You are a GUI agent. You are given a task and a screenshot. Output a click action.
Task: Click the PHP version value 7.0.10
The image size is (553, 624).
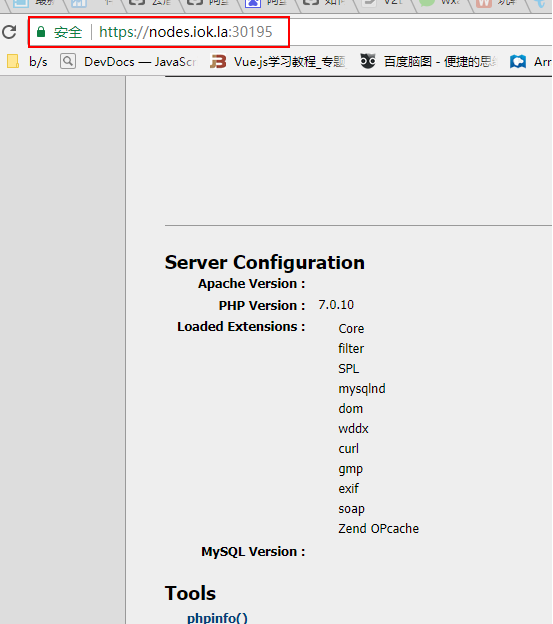coord(336,305)
